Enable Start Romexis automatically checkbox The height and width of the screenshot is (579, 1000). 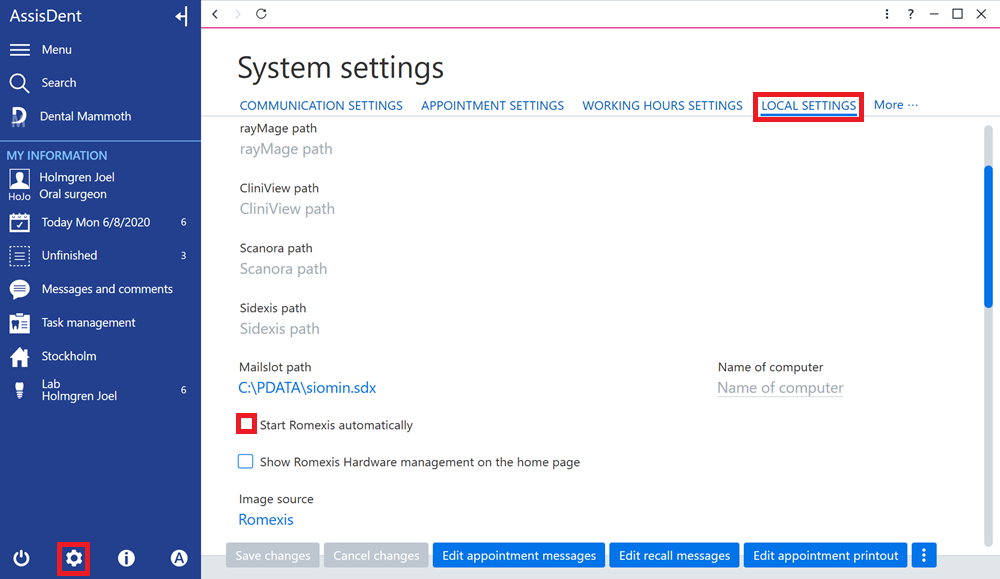click(246, 424)
